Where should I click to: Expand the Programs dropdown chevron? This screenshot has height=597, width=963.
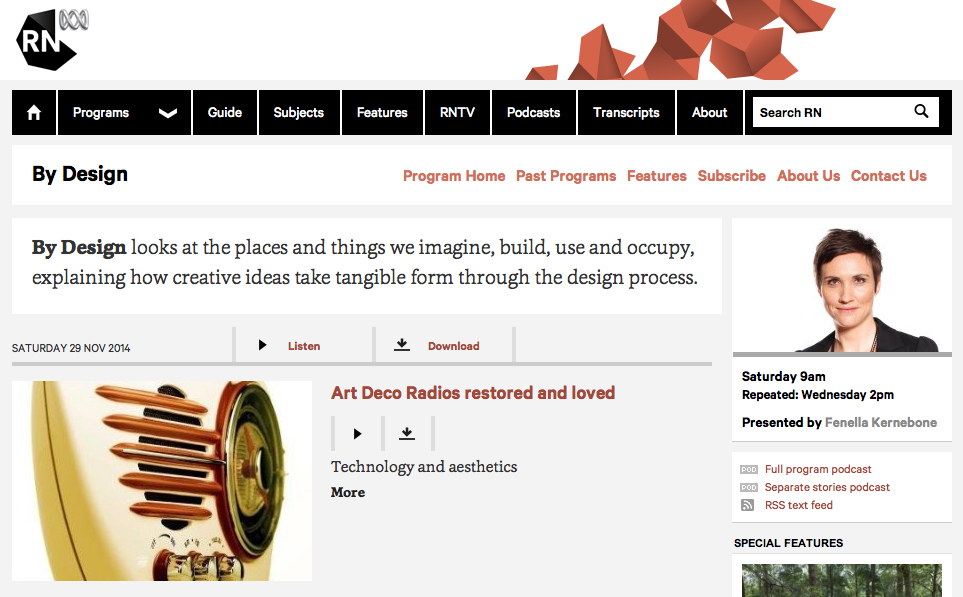pos(167,113)
